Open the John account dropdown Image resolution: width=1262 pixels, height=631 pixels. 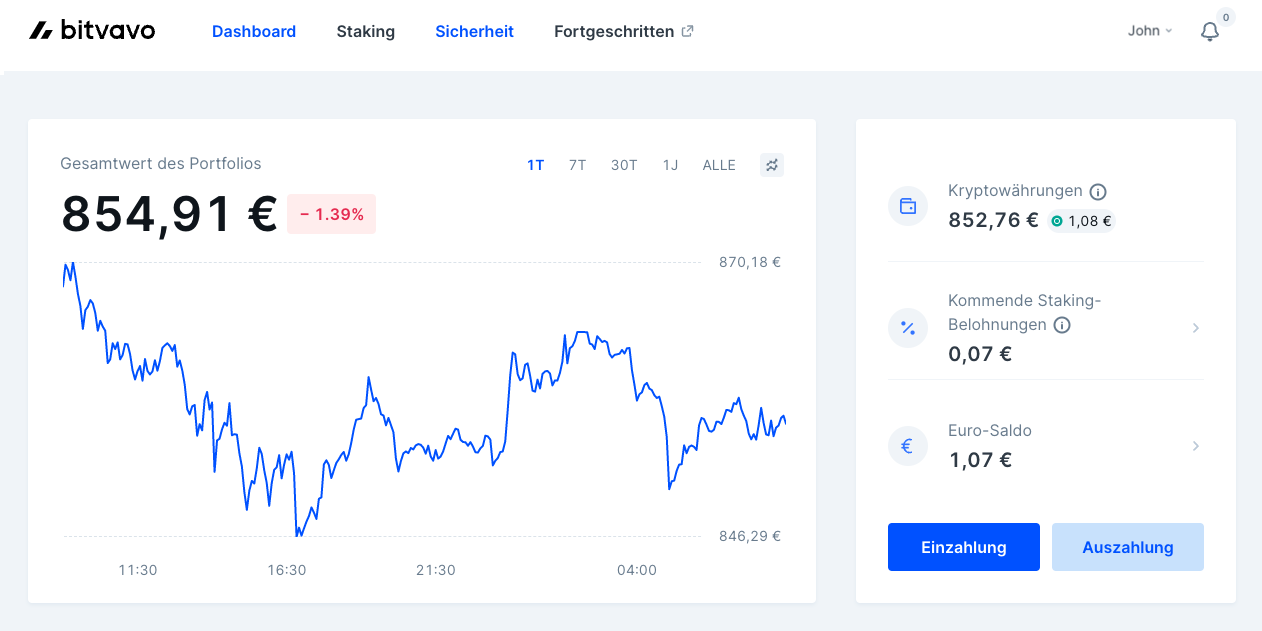pos(1150,31)
